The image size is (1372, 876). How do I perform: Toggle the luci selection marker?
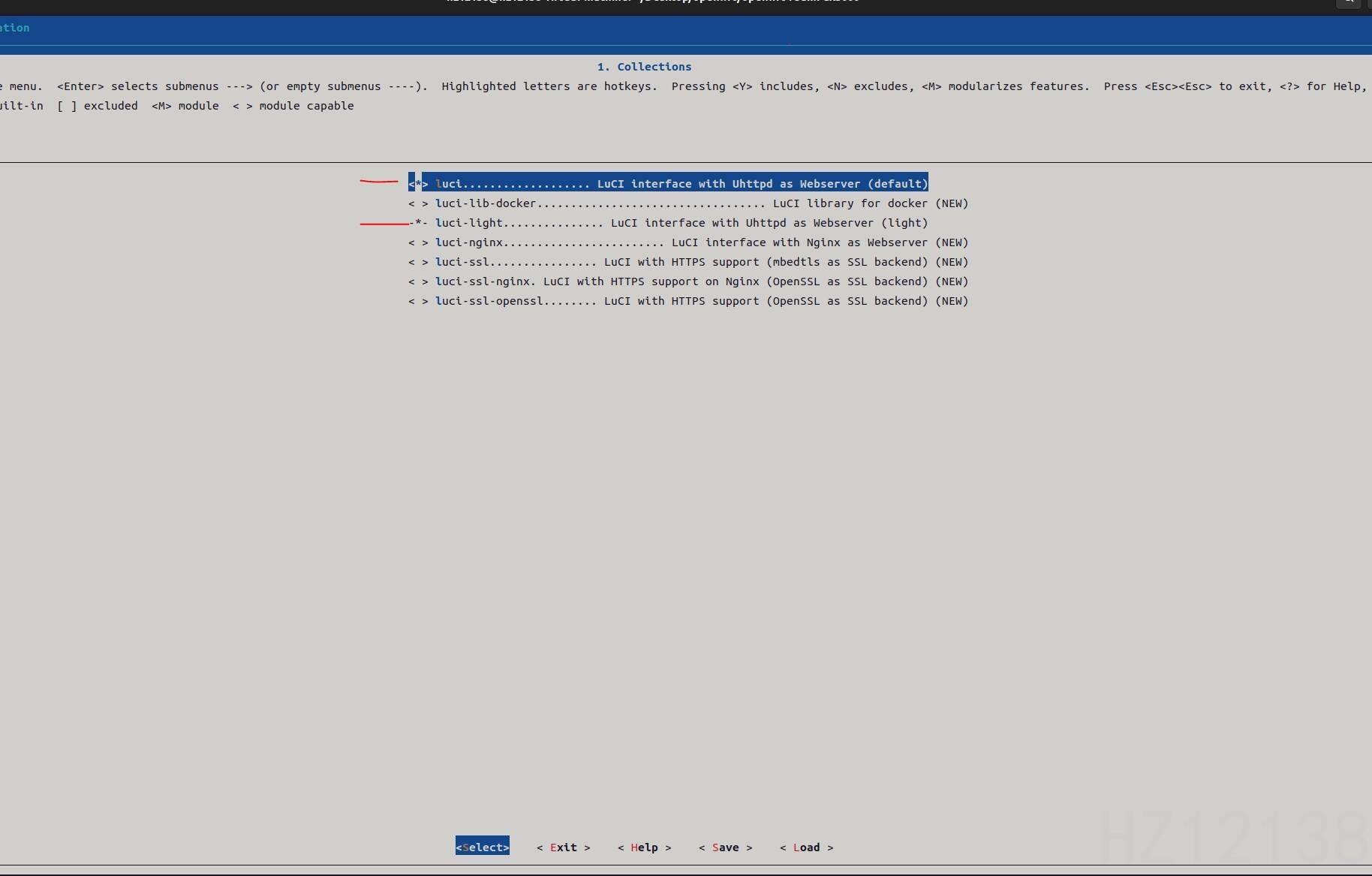[418, 184]
